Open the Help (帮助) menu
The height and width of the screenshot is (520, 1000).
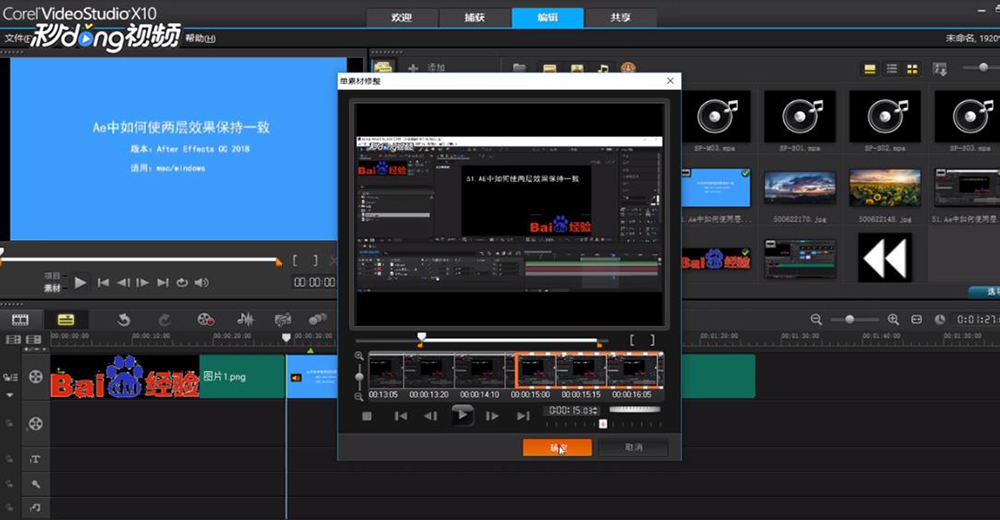[x=200, y=38]
